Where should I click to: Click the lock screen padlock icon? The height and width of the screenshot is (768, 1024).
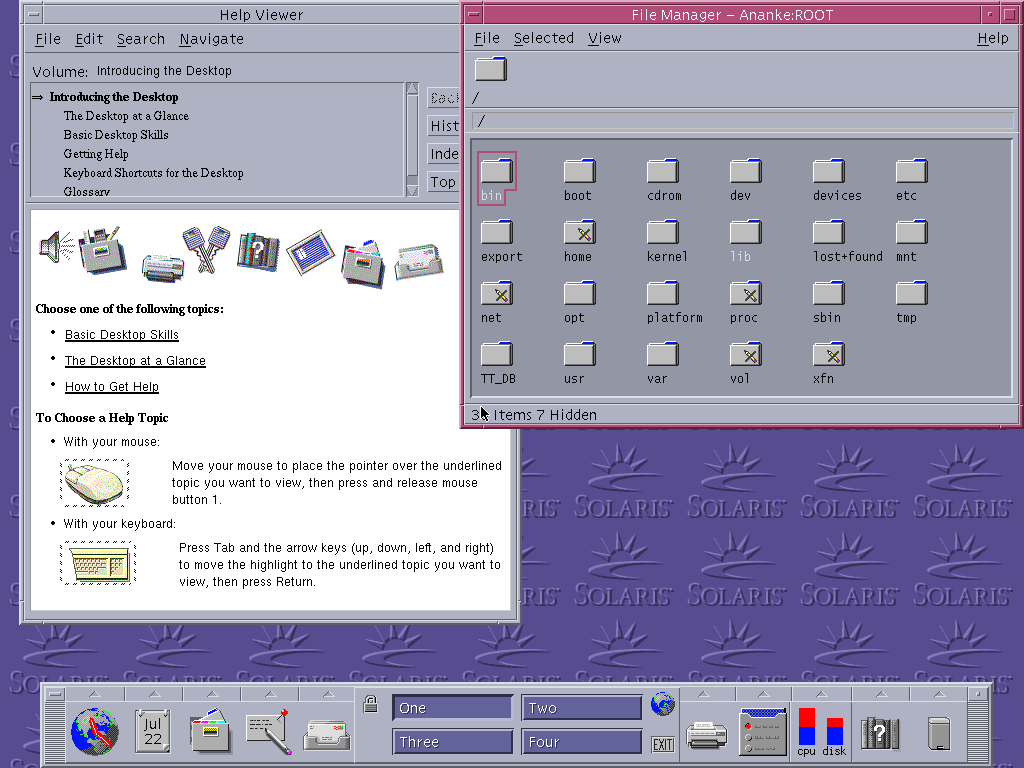coord(371,705)
